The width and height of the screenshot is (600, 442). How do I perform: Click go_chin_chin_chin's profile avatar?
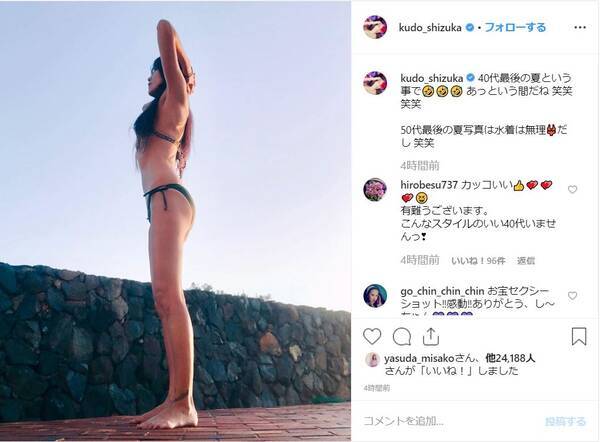click(x=375, y=295)
